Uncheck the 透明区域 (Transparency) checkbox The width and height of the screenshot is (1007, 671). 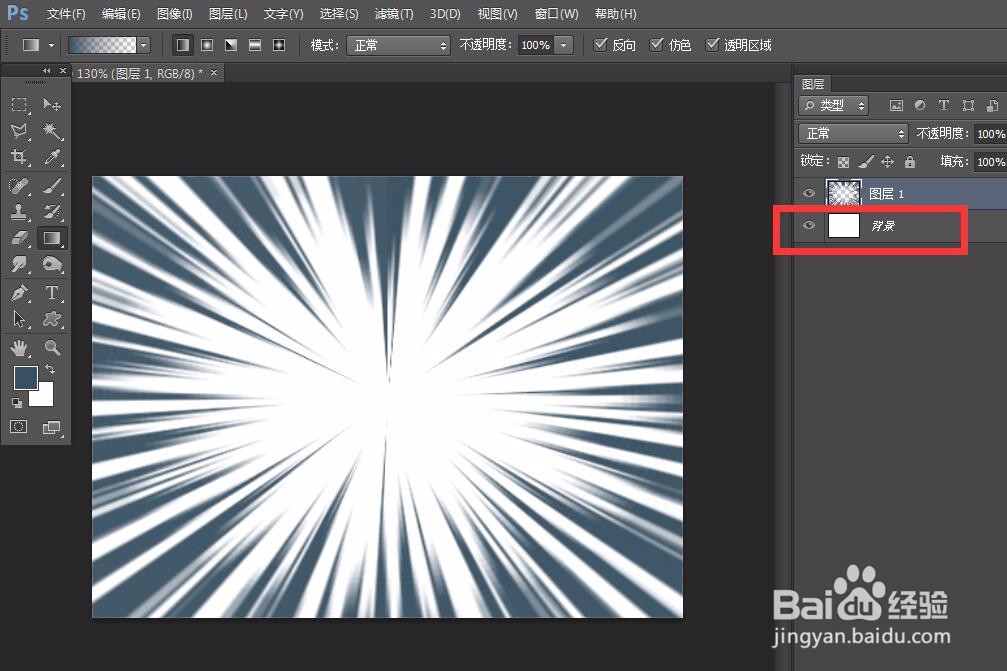point(712,44)
